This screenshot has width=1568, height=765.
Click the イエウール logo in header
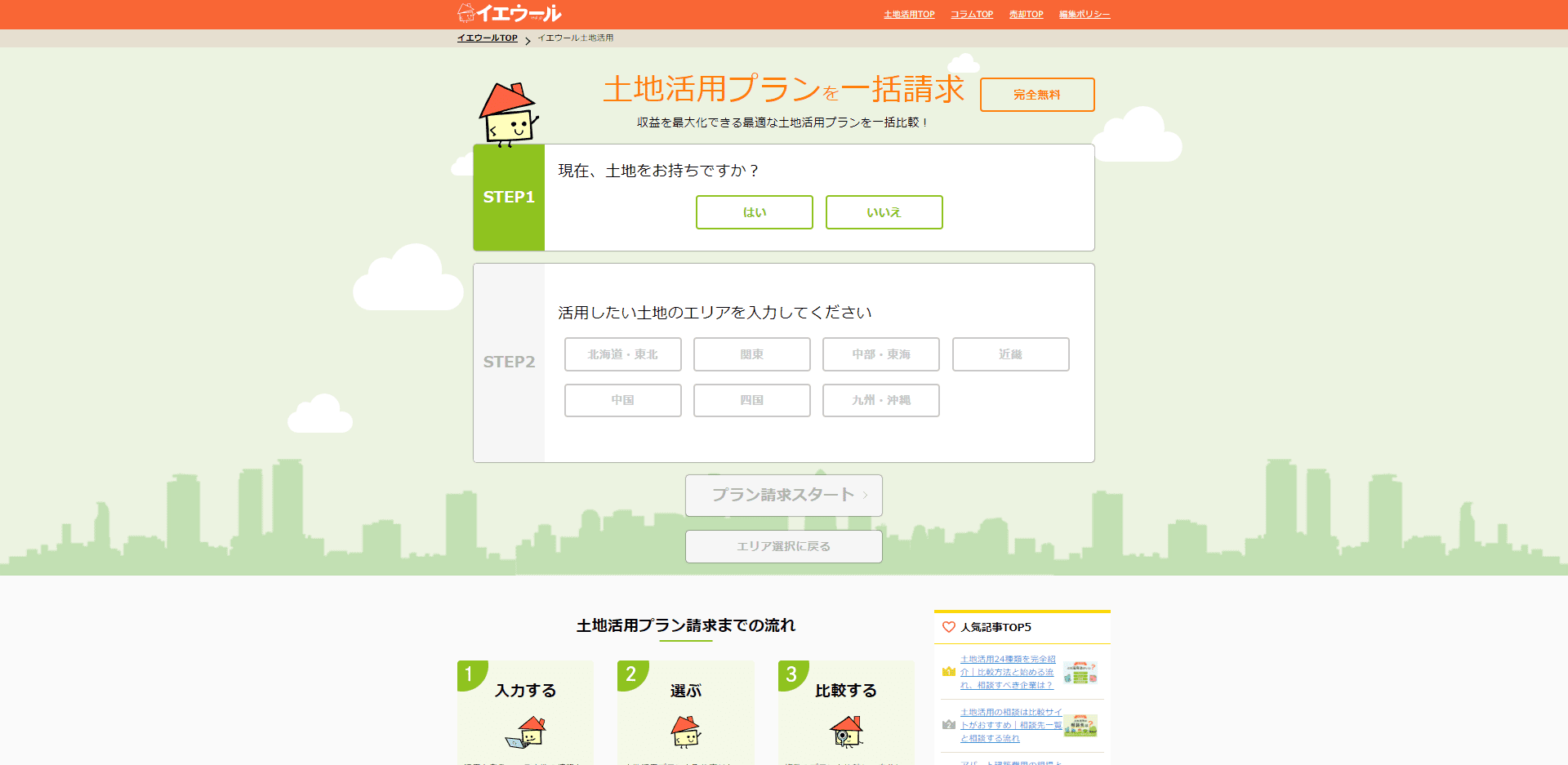[x=509, y=13]
